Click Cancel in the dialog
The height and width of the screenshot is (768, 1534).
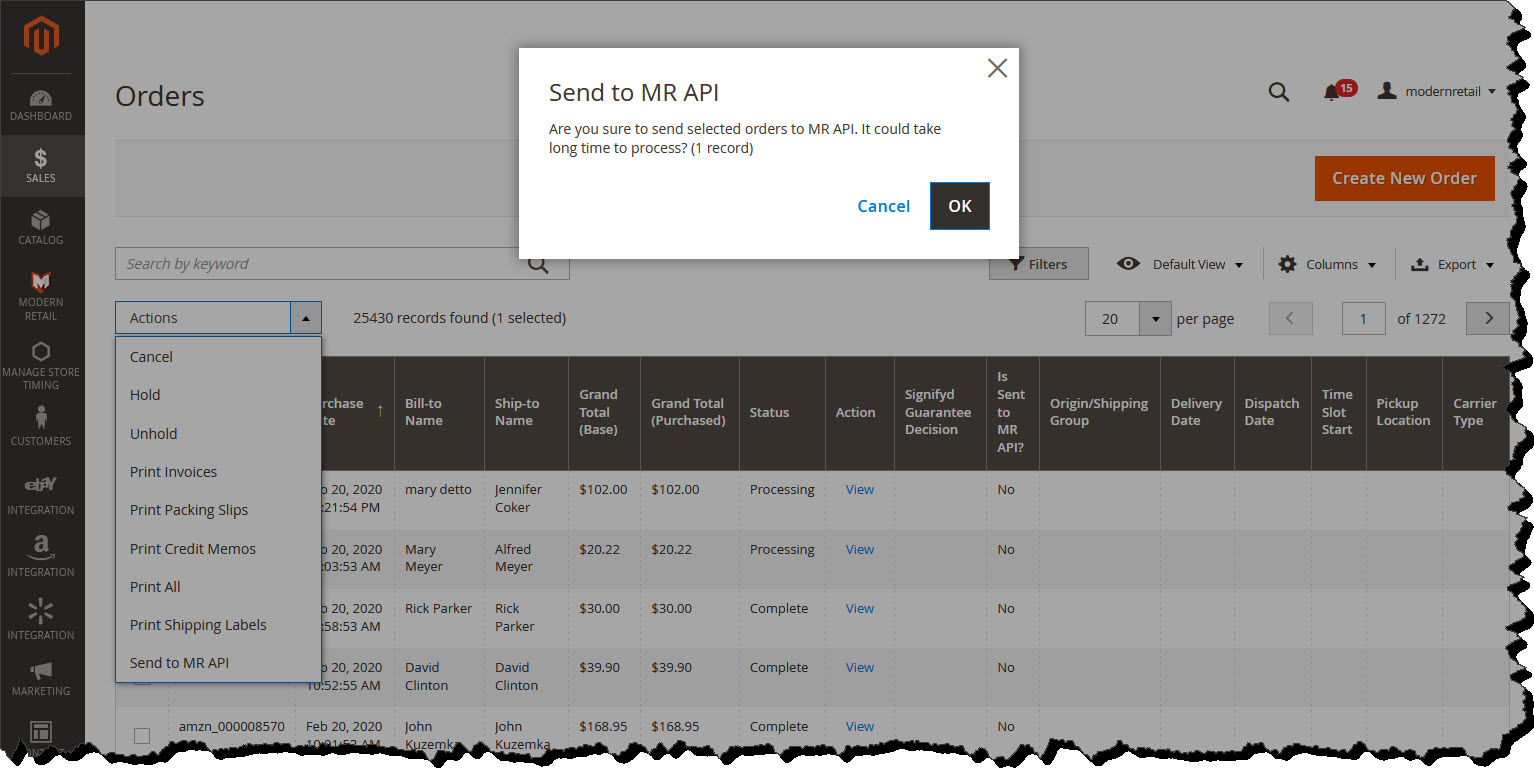pyautogui.click(x=883, y=206)
